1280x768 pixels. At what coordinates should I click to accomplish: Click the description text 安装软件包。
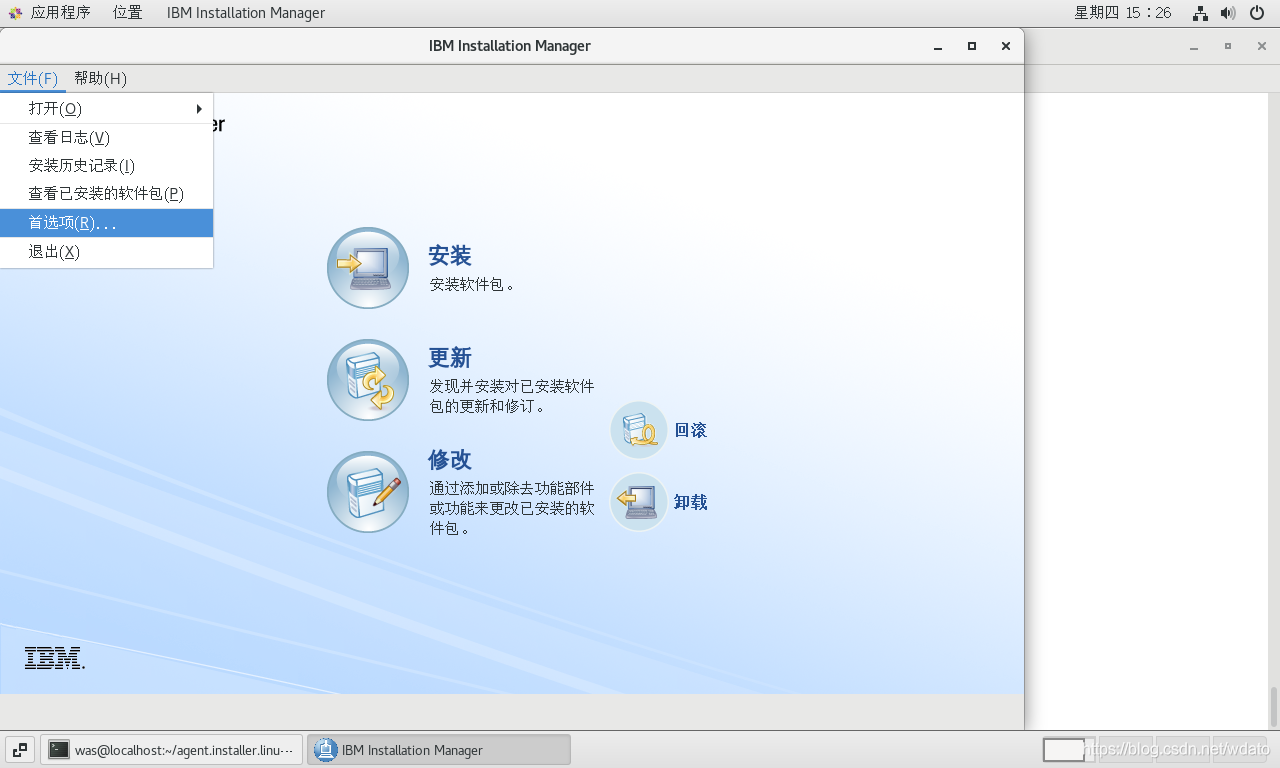tap(473, 285)
